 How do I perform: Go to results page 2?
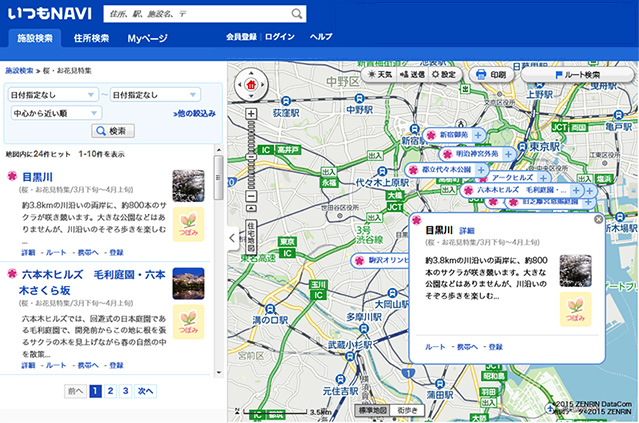coord(110,391)
